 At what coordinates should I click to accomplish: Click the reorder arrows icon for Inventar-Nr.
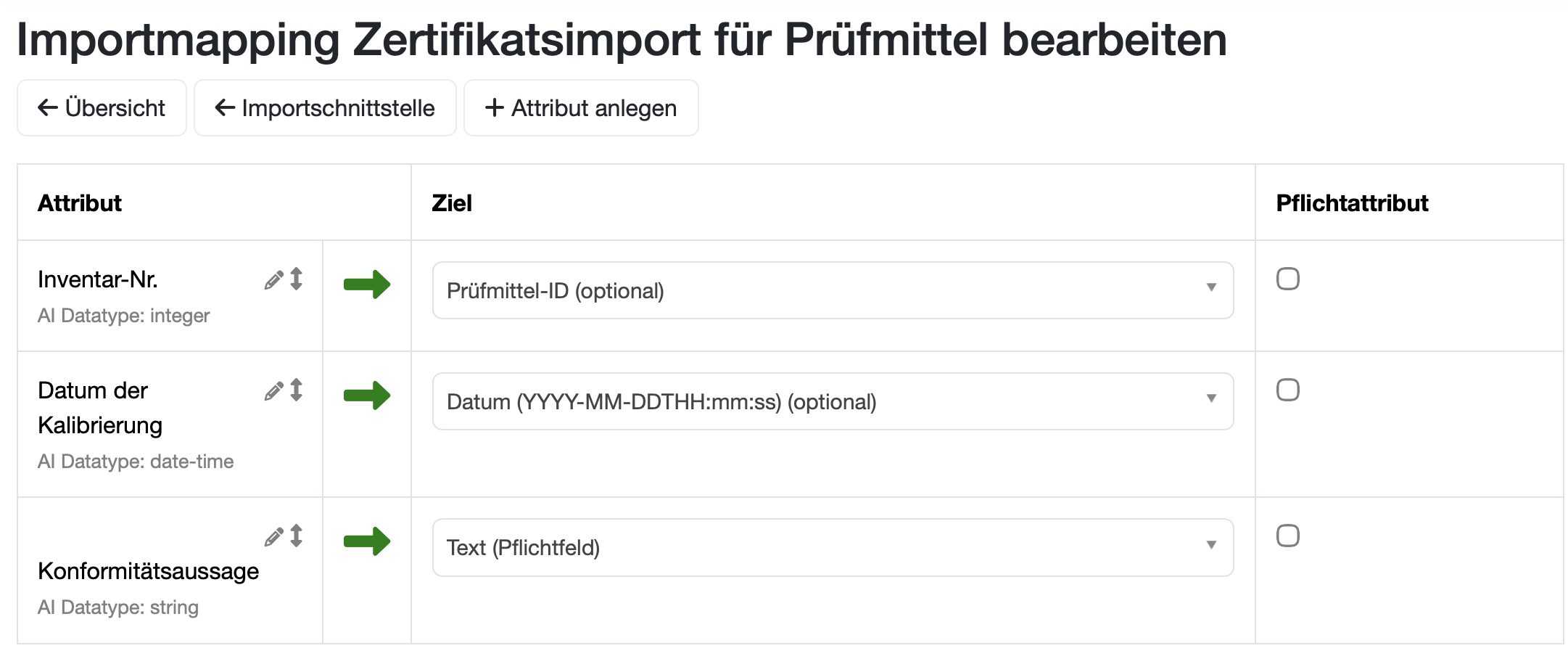pyautogui.click(x=296, y=279)
